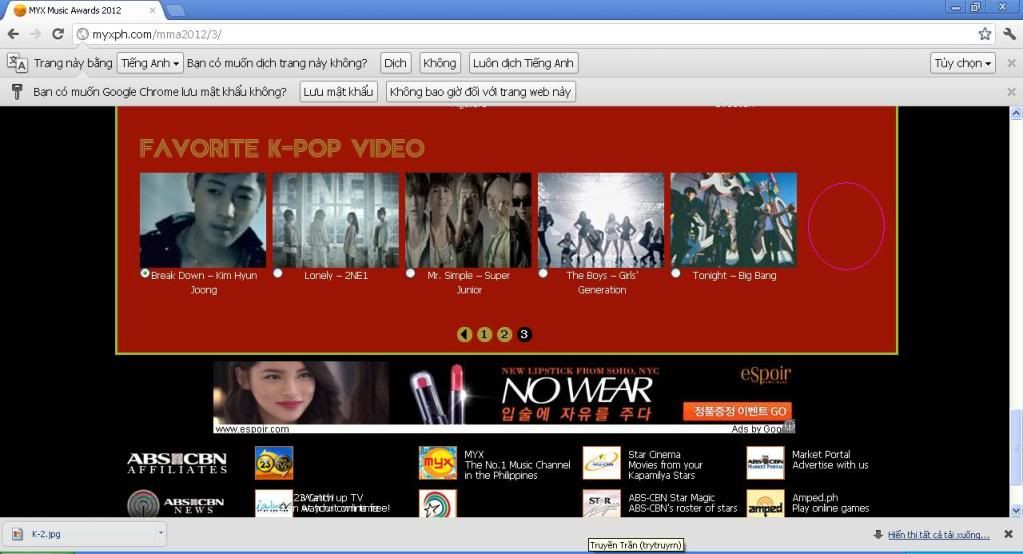Image resolution: width=1023 pixels, height=554 pixels.
Task: Click Không bao giờ đối với trang web này
Action: click(x=480, y=91)
